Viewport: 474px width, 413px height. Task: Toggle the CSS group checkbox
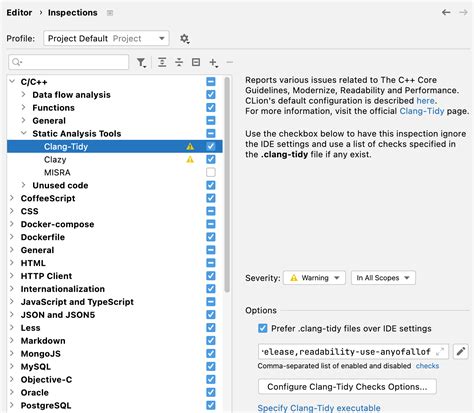211,211
